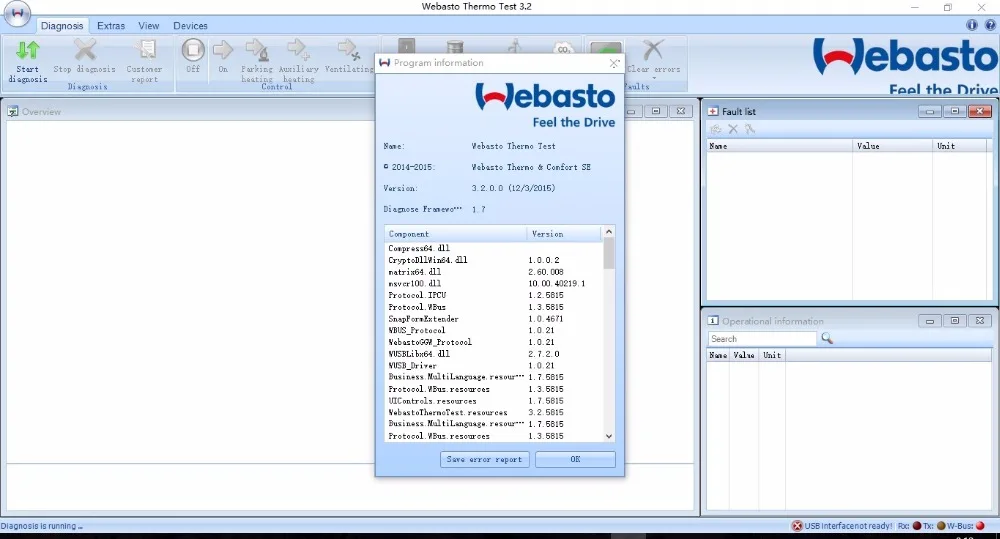The image size is (1000, 539).
Task: Select the CryptoDllWin64.dll row
Action: [494, 260]
